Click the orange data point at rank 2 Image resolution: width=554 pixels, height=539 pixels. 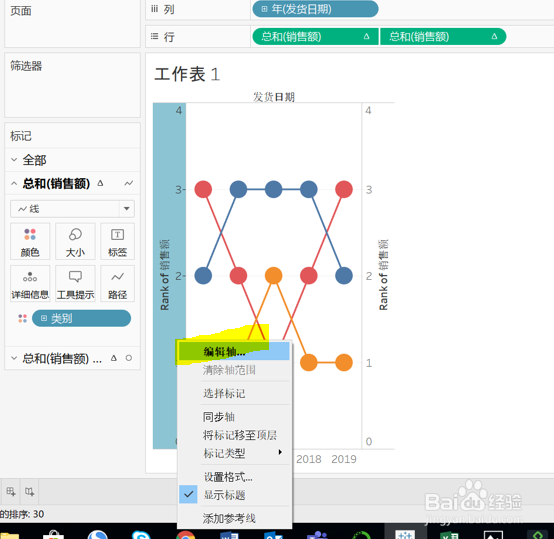pyautogui.click(x=273, y=276)
